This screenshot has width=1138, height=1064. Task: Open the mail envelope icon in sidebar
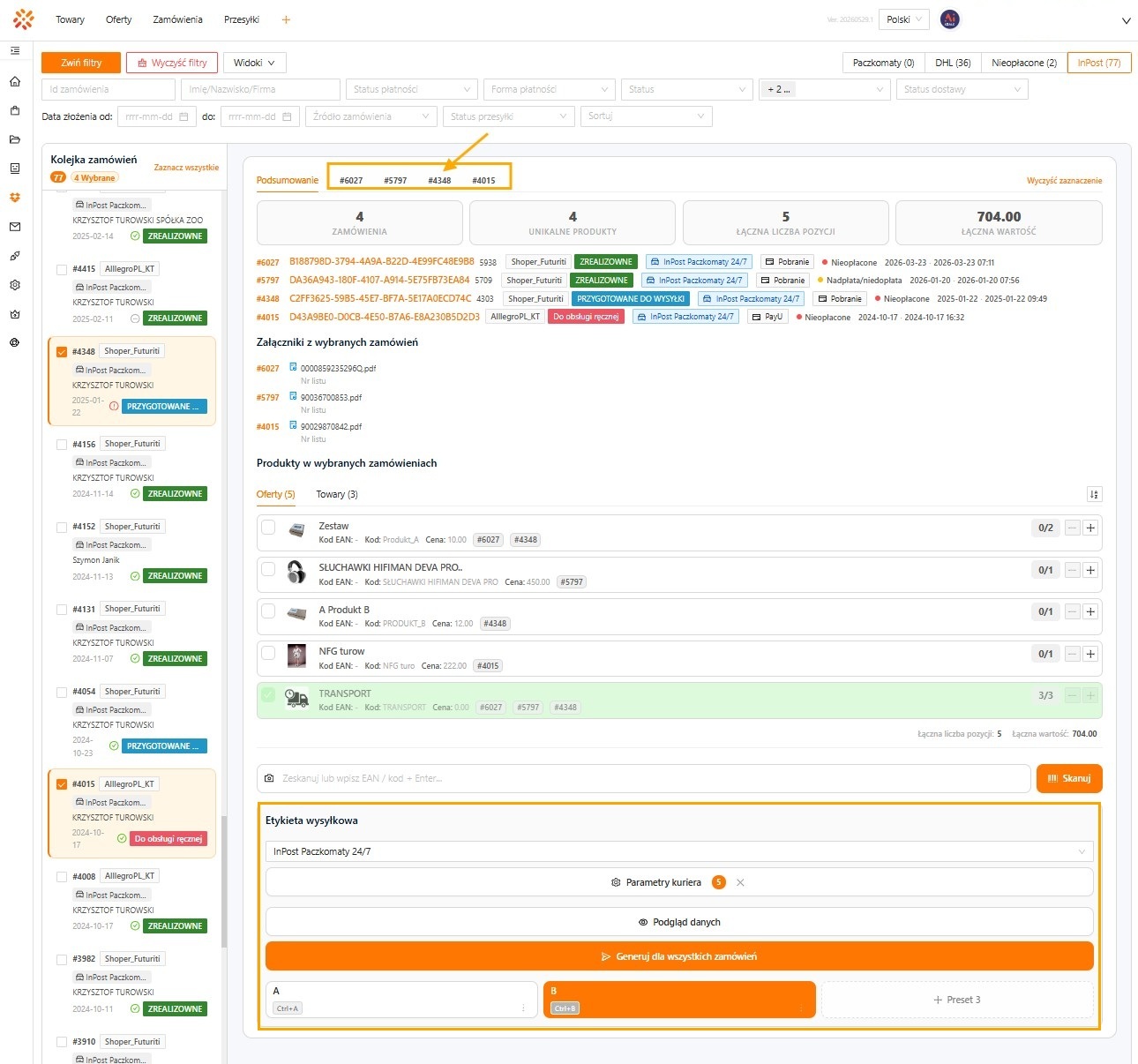(15, 227)
